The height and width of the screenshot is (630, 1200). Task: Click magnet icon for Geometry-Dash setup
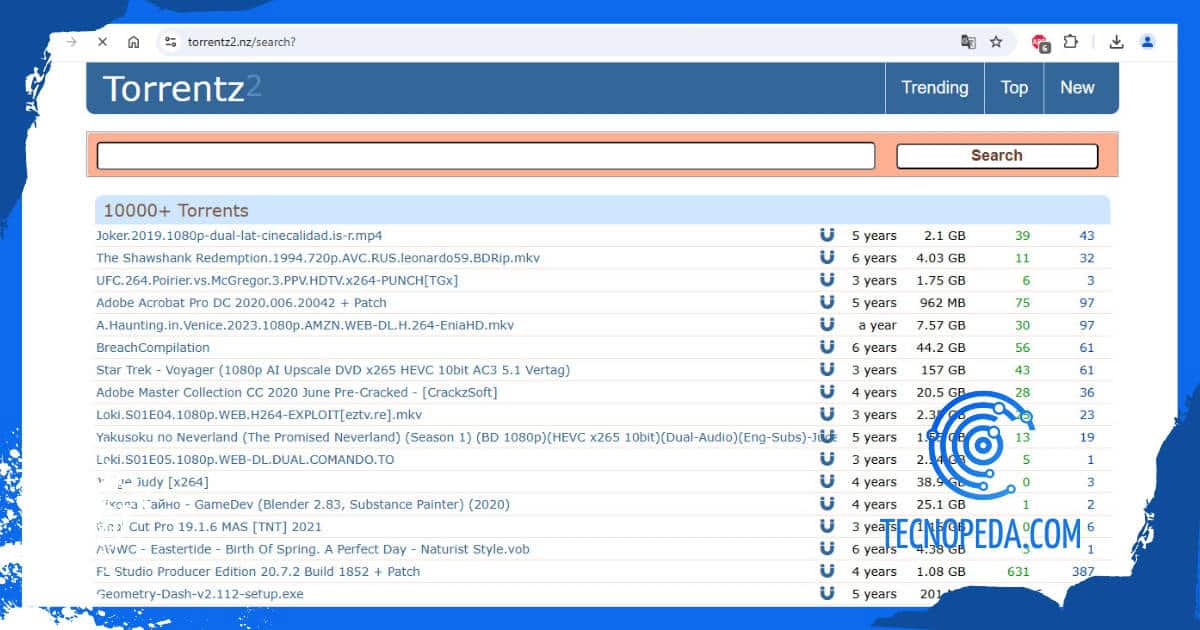point(827,593)
